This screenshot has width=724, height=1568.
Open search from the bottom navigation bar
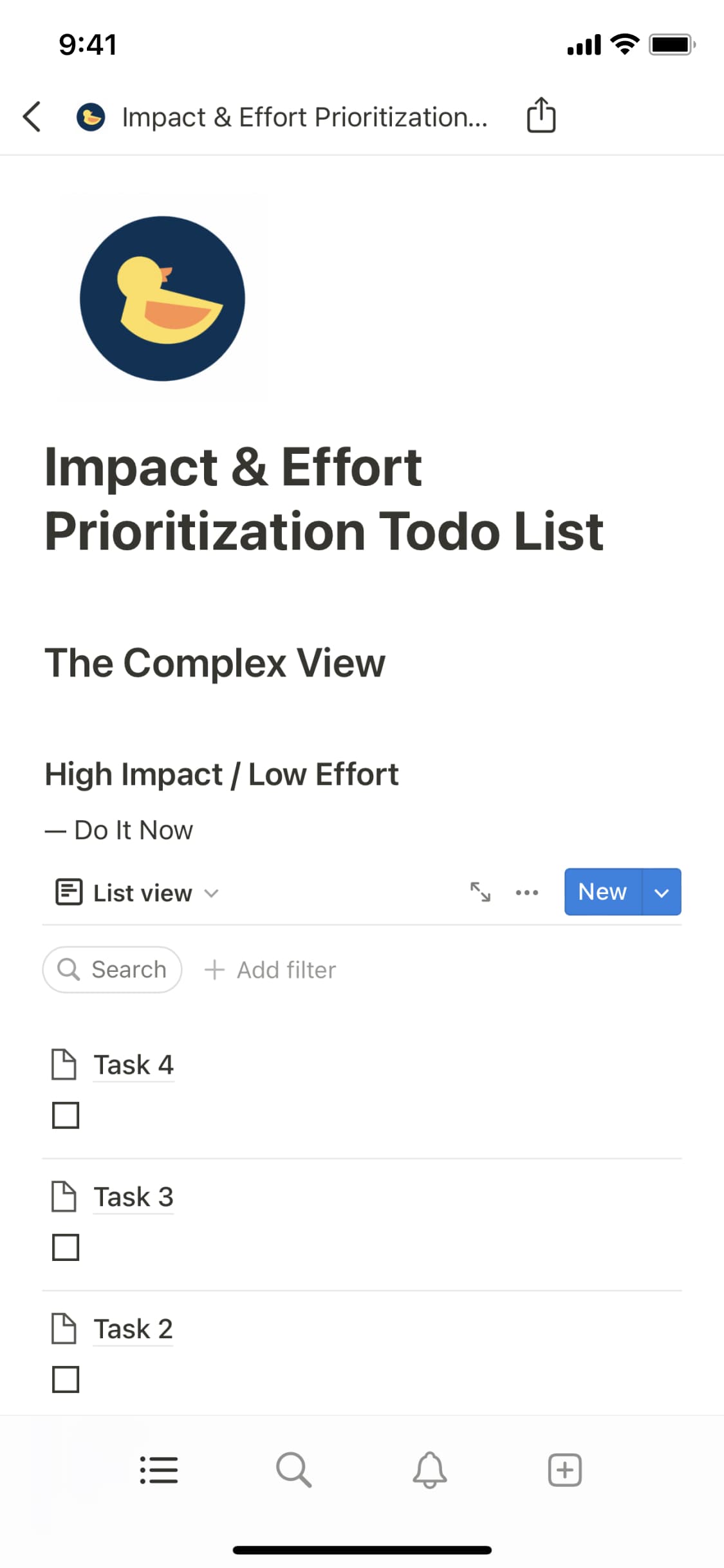click(295, 1470)
